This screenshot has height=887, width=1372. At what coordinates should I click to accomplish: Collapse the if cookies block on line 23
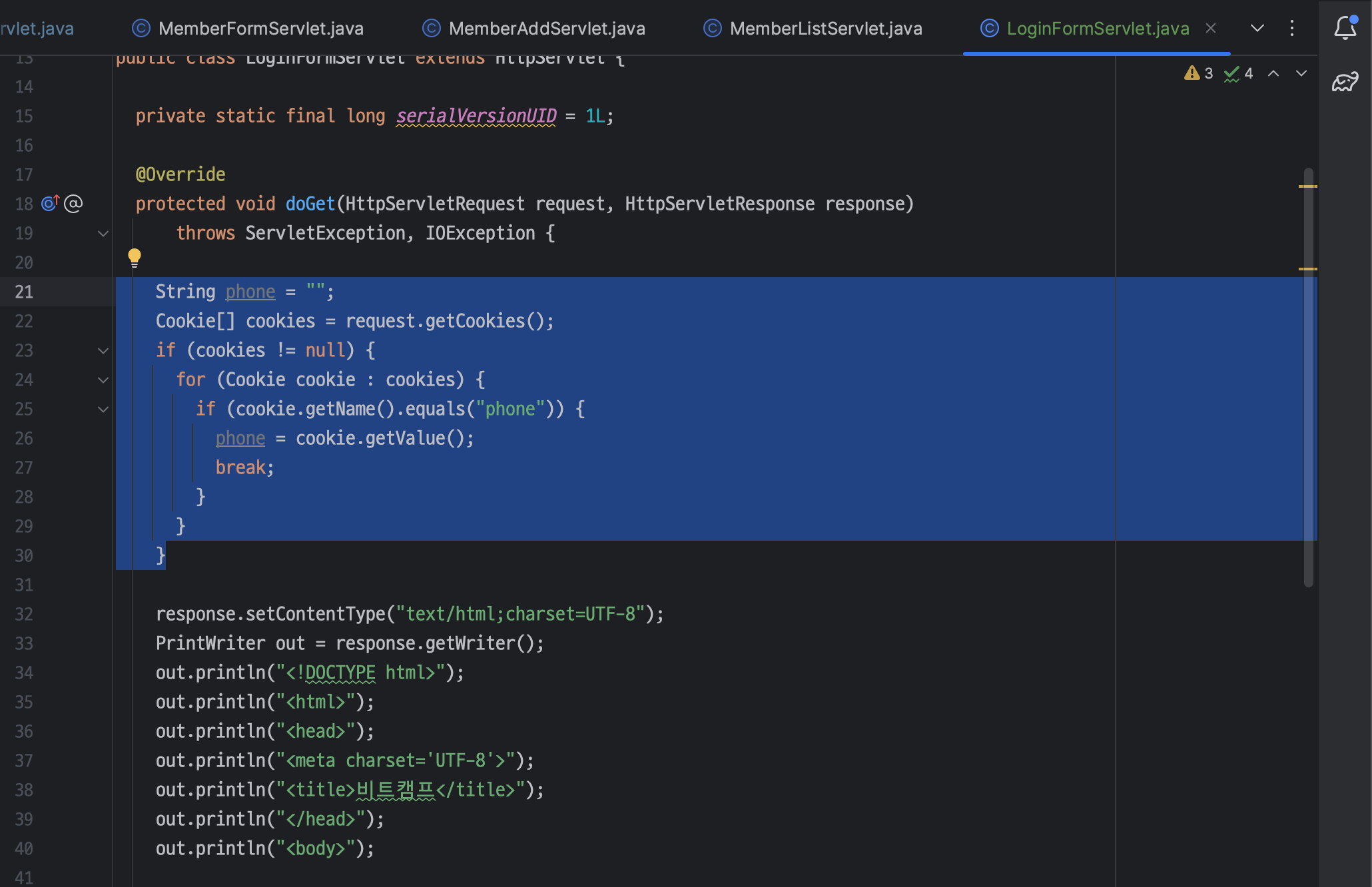tap(103, 350)
